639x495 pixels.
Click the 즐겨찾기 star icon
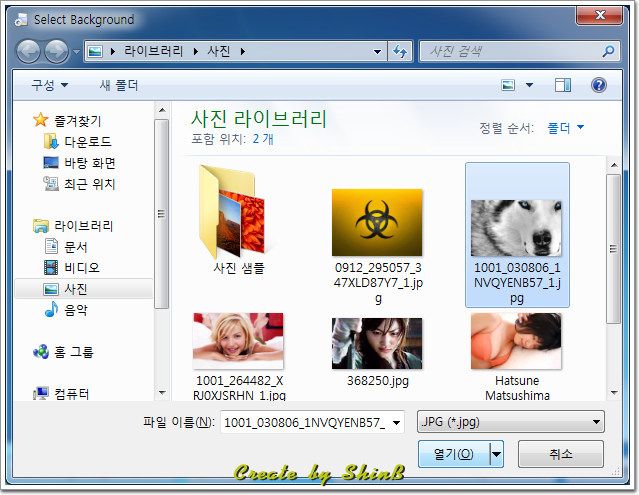[41, 120]
